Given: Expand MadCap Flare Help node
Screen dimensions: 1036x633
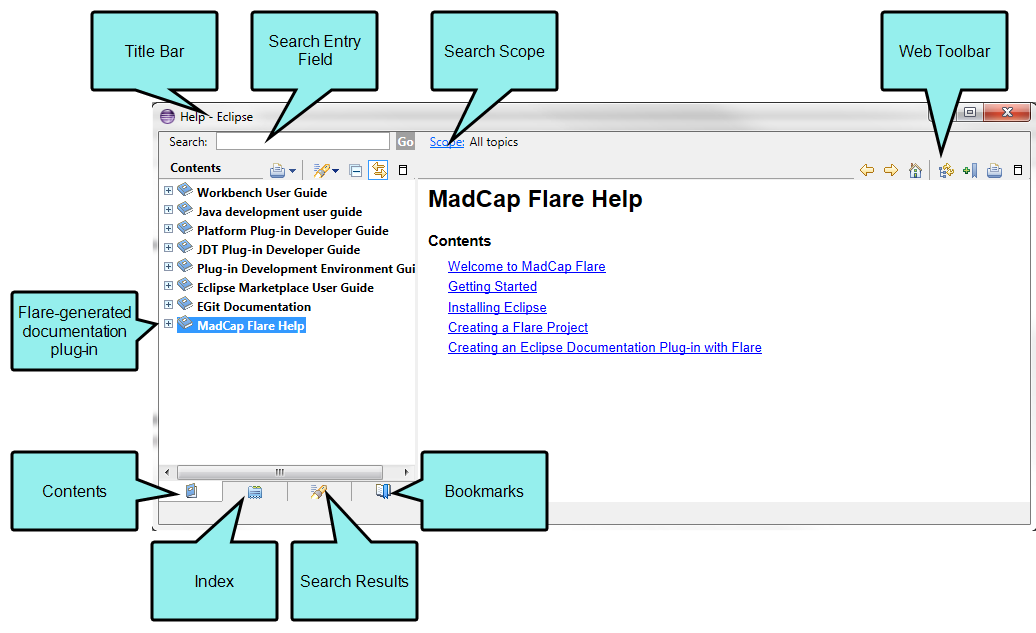Looking at the screenshot, I should [168, 324].
